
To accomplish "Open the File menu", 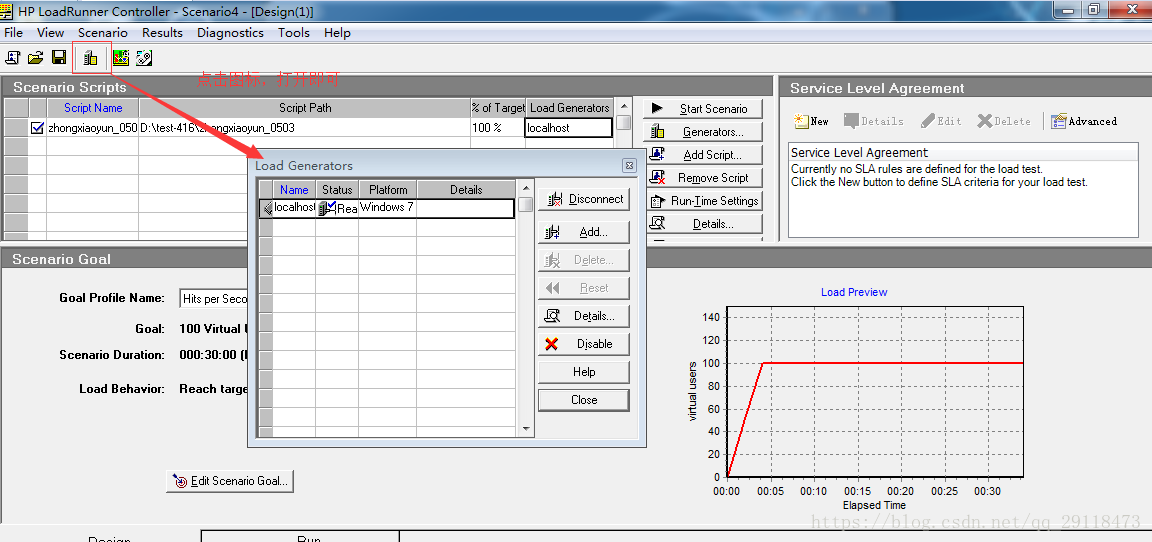I will (13, 32).
